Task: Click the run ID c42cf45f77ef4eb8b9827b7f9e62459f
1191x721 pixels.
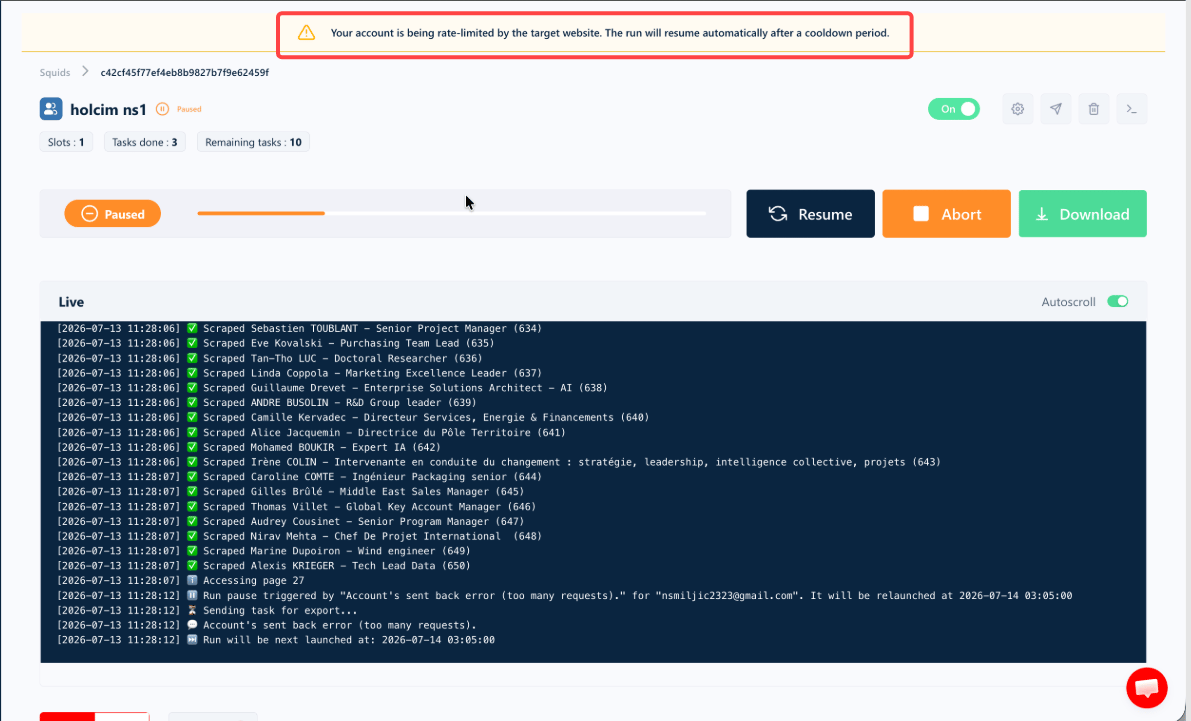Action: (185, 72)
